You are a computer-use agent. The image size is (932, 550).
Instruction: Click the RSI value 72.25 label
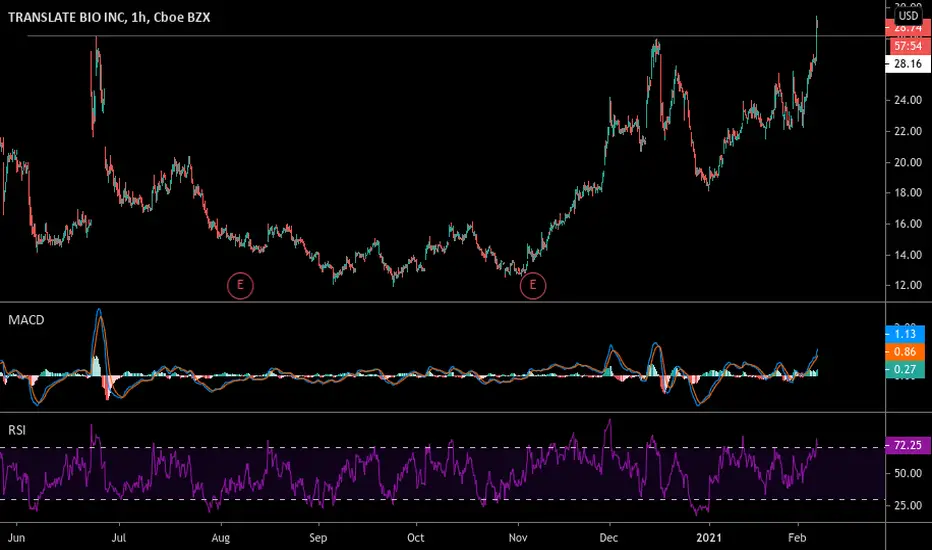click(908, 445)
